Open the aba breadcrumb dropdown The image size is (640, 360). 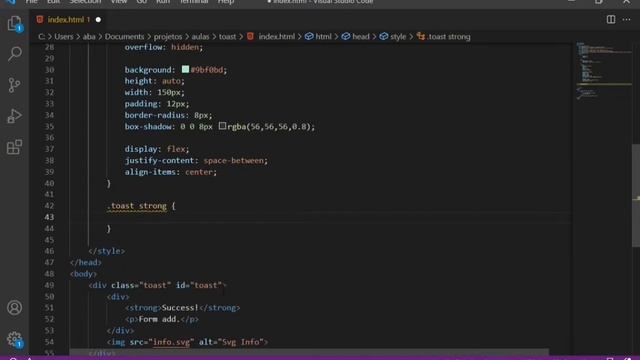89,37
